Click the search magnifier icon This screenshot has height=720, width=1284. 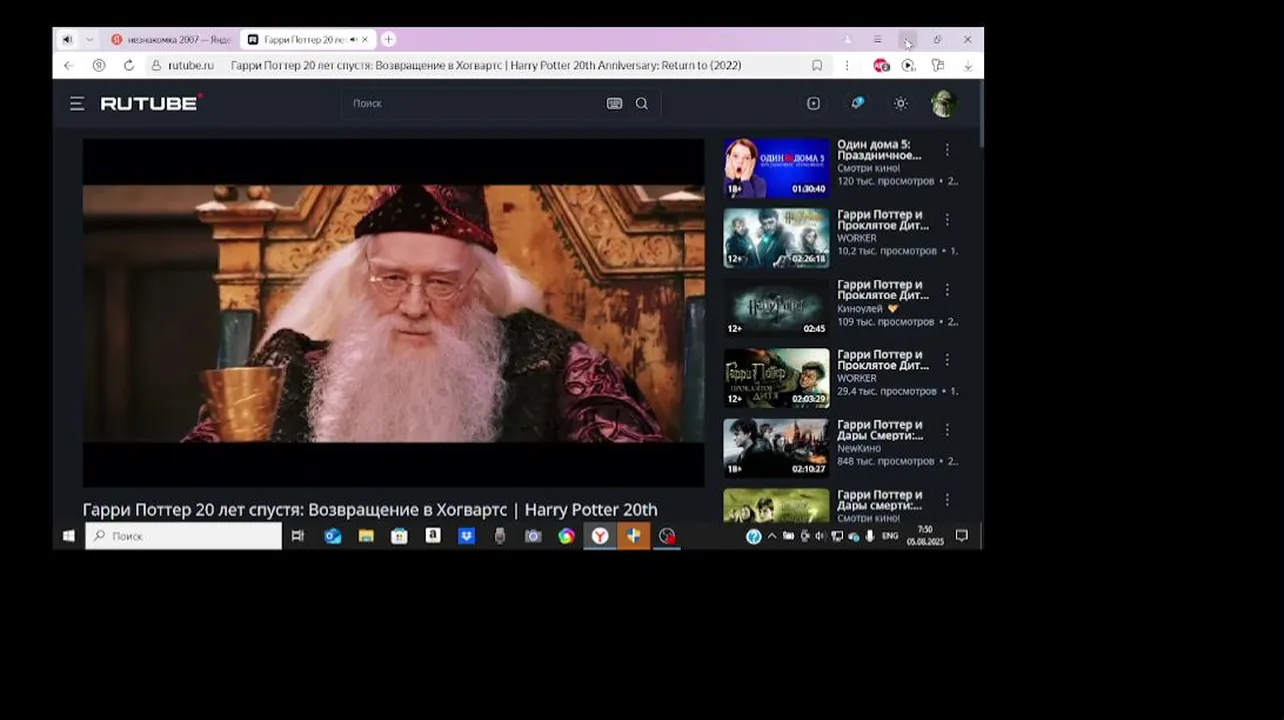642,103
